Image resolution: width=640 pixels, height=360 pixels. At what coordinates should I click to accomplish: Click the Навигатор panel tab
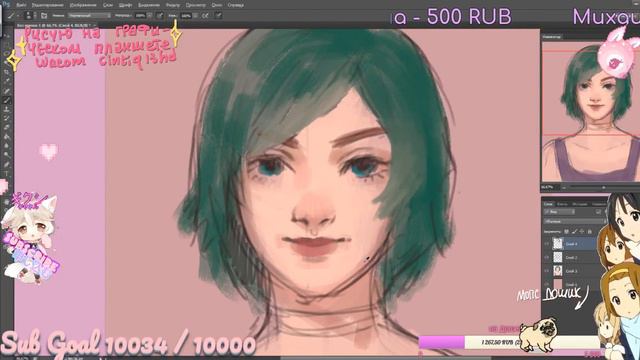552,37
